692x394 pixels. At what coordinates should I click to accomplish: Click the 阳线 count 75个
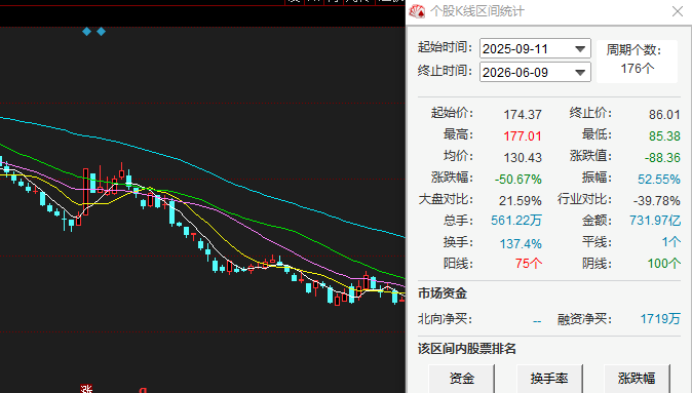coord(528,263)
